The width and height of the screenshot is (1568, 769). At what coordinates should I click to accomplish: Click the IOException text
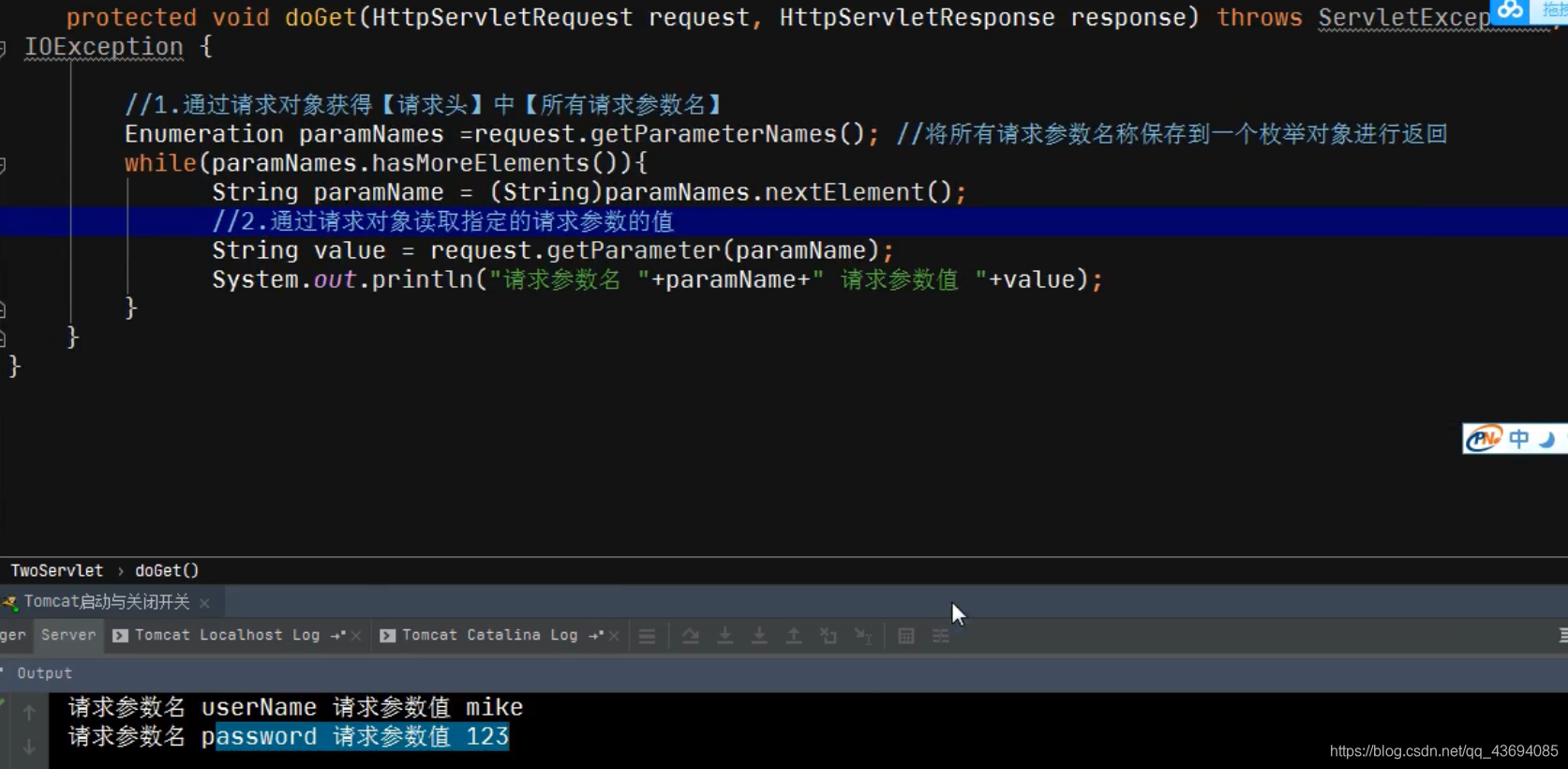tap(103, 47)
